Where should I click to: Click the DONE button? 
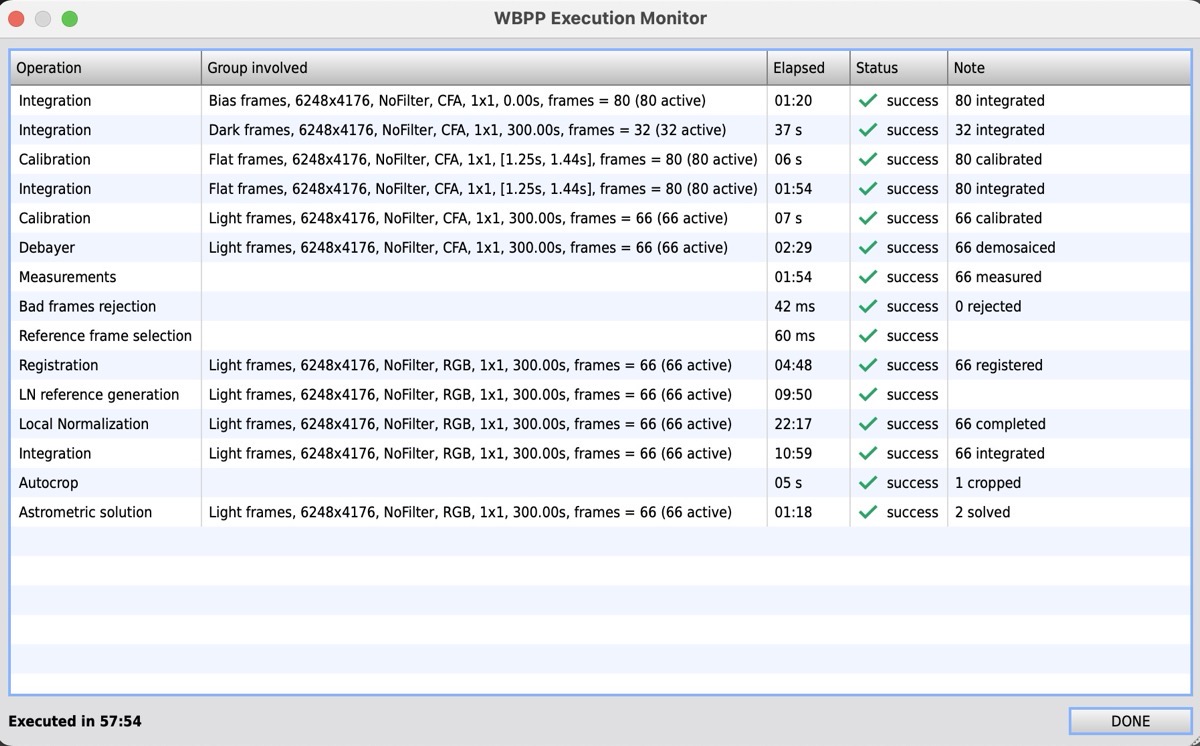[x=1130, y=721]
